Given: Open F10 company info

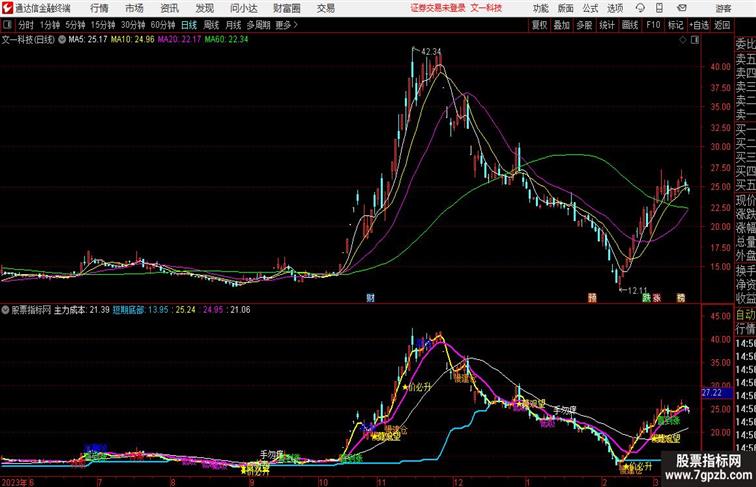Looking at the screenshot, I should (653, 25).
